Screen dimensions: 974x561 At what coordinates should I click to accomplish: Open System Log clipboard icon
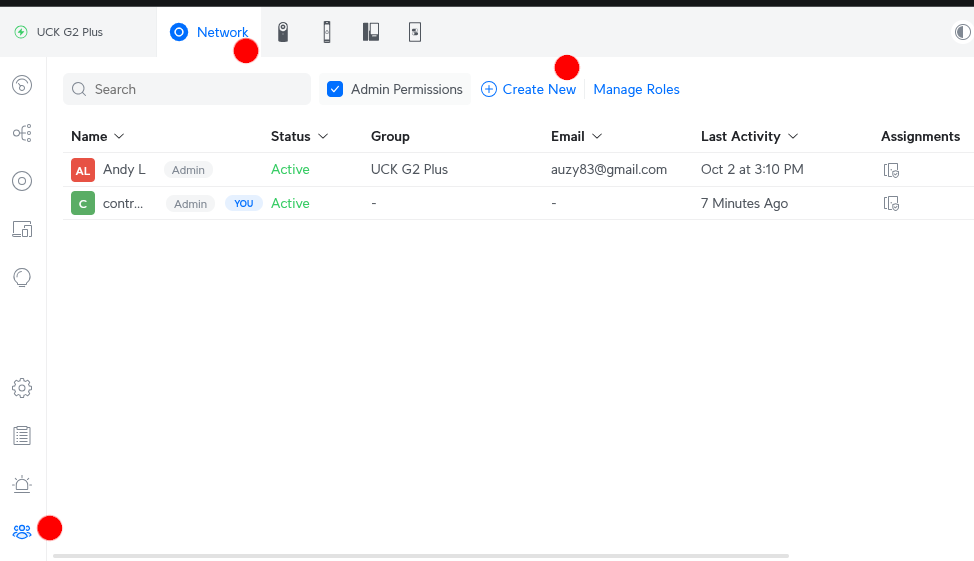[22, 435]
